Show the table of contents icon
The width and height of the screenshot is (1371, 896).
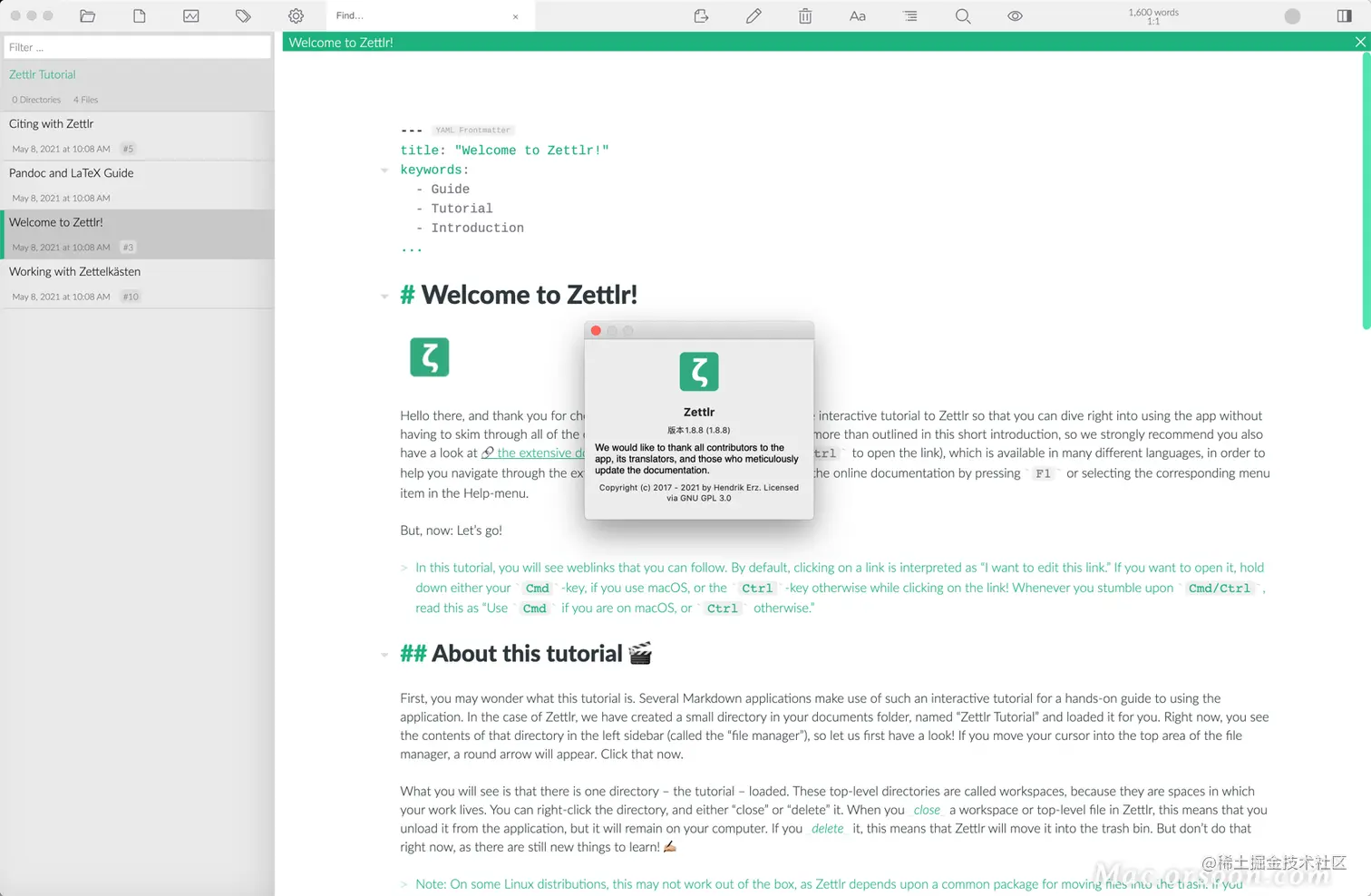(x=910, y=15)
